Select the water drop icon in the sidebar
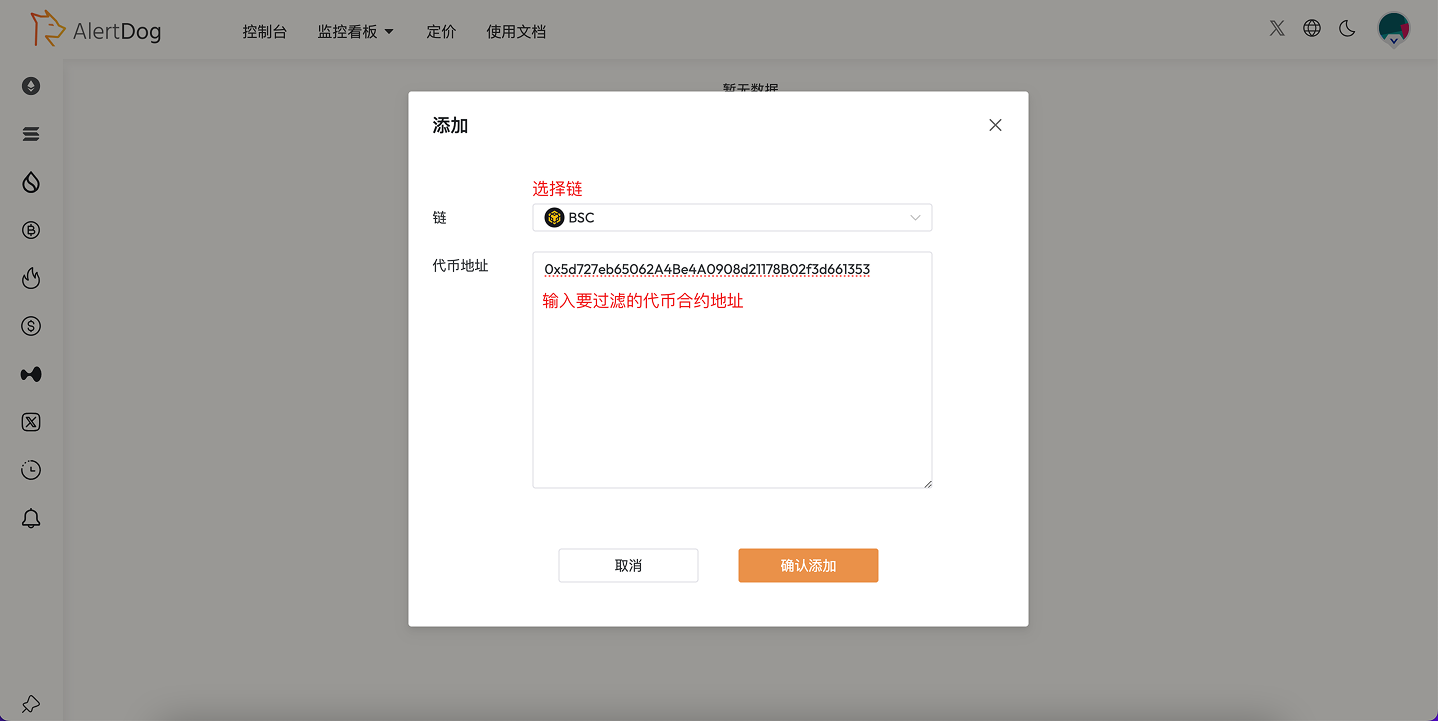 coord(30,182)
